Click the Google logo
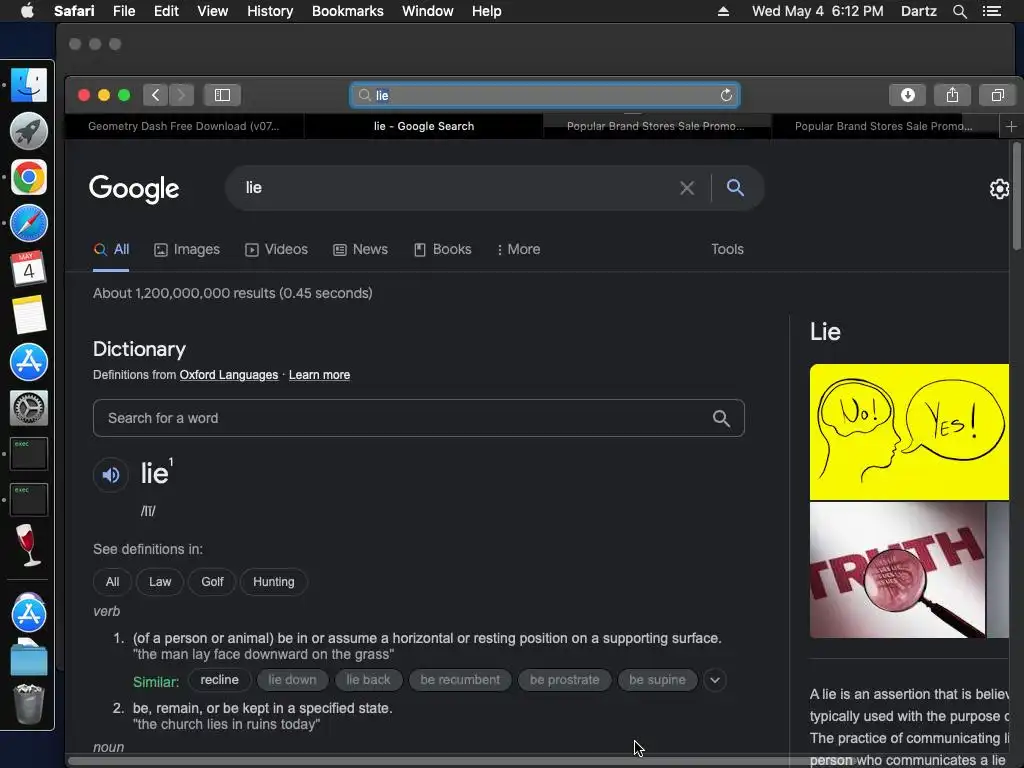The width and height of the screenshot is (1024, 768). [134, 189]
